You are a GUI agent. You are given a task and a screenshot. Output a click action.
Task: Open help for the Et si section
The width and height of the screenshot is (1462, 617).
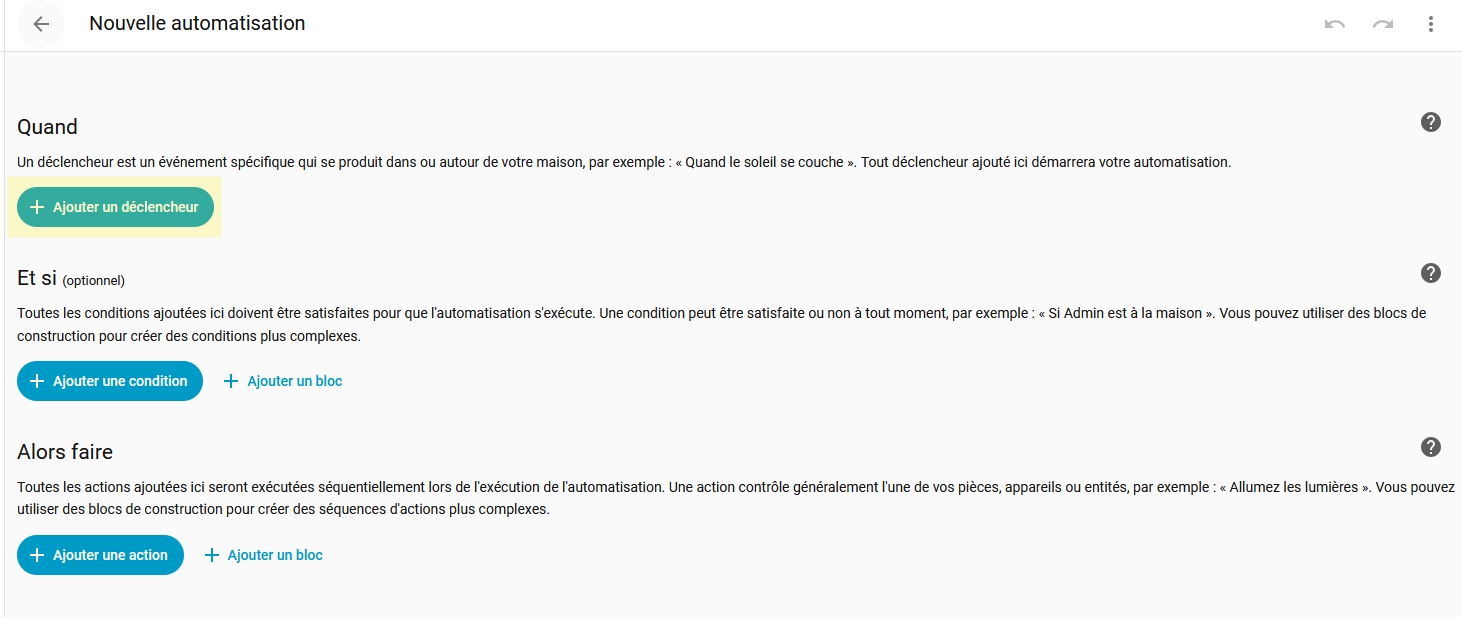click(1431, 273)
